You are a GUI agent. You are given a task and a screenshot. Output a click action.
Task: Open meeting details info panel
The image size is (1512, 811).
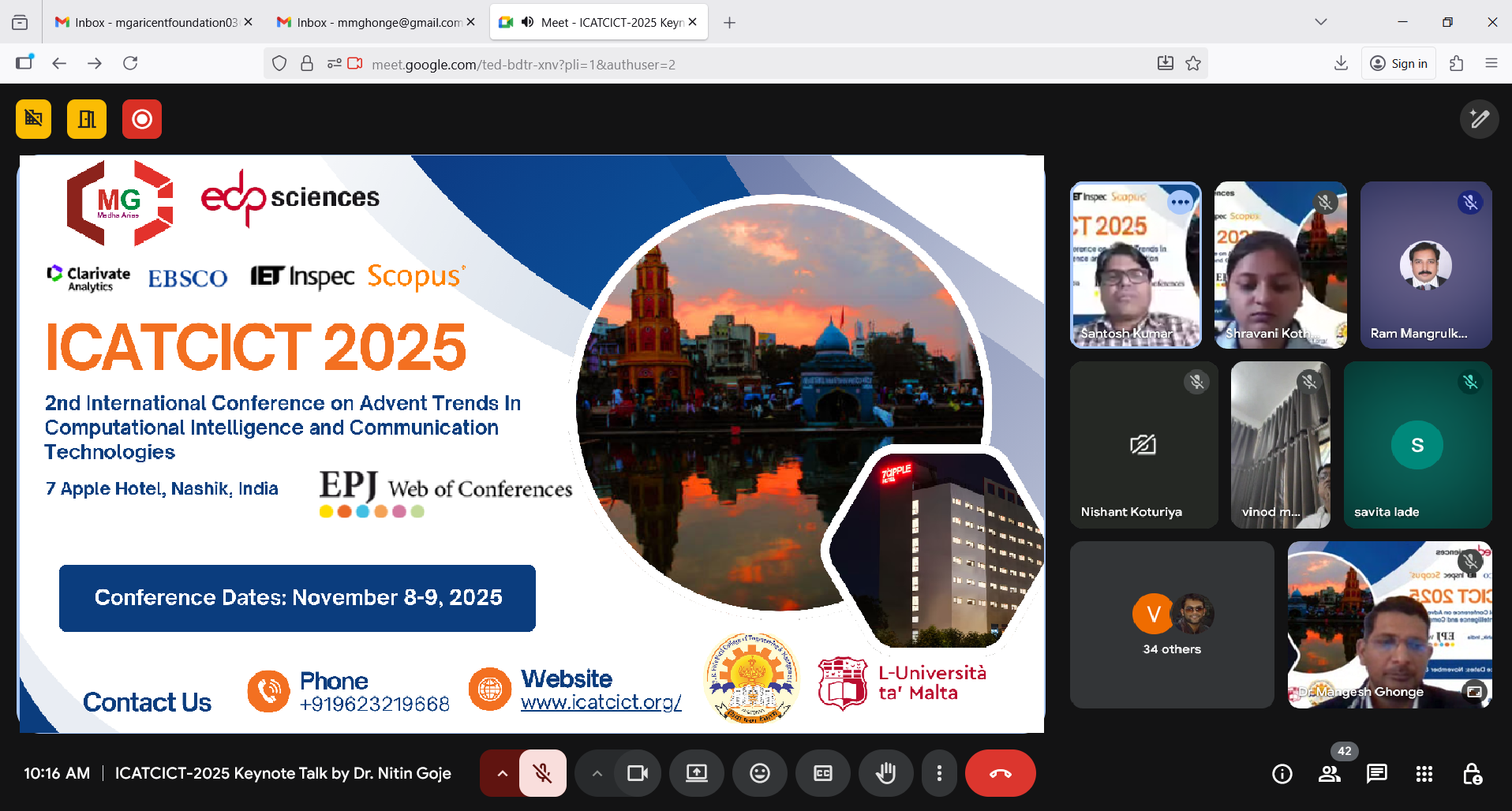pyautogui.click(x=1282, y=774)
